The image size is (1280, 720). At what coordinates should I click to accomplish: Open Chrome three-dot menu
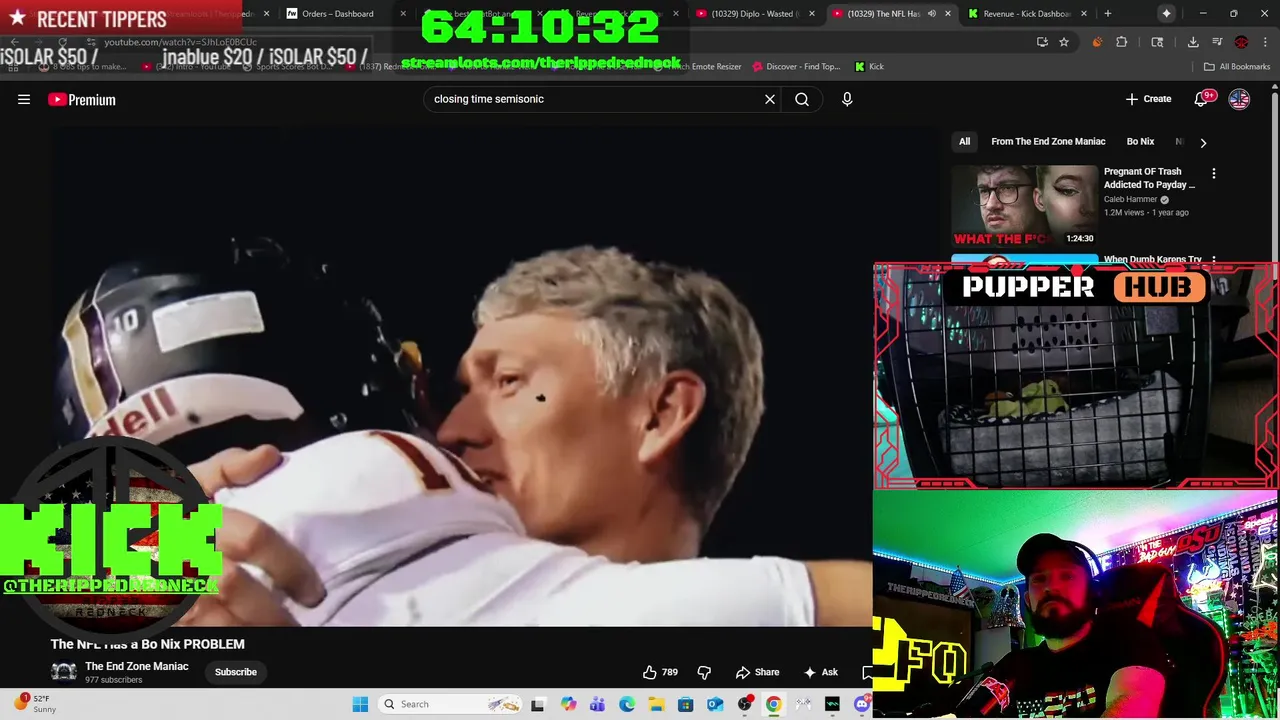point(1265,42)
